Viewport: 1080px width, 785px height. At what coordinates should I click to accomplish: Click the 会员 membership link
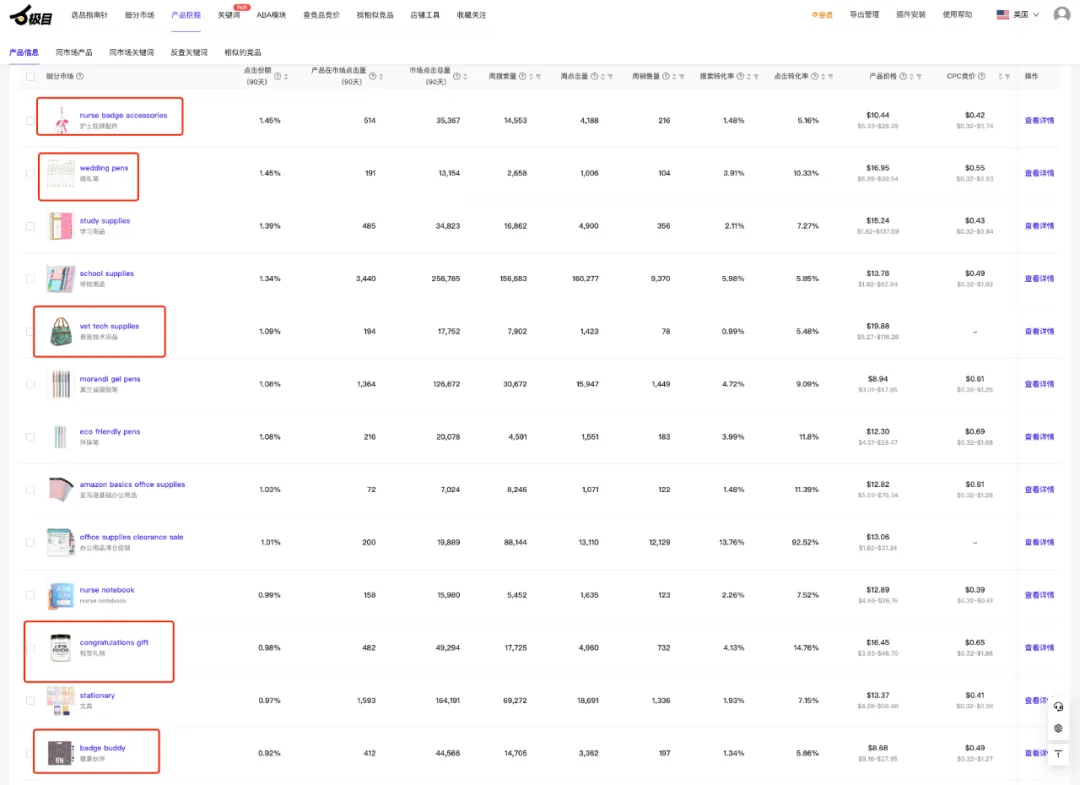coord(822,15)
